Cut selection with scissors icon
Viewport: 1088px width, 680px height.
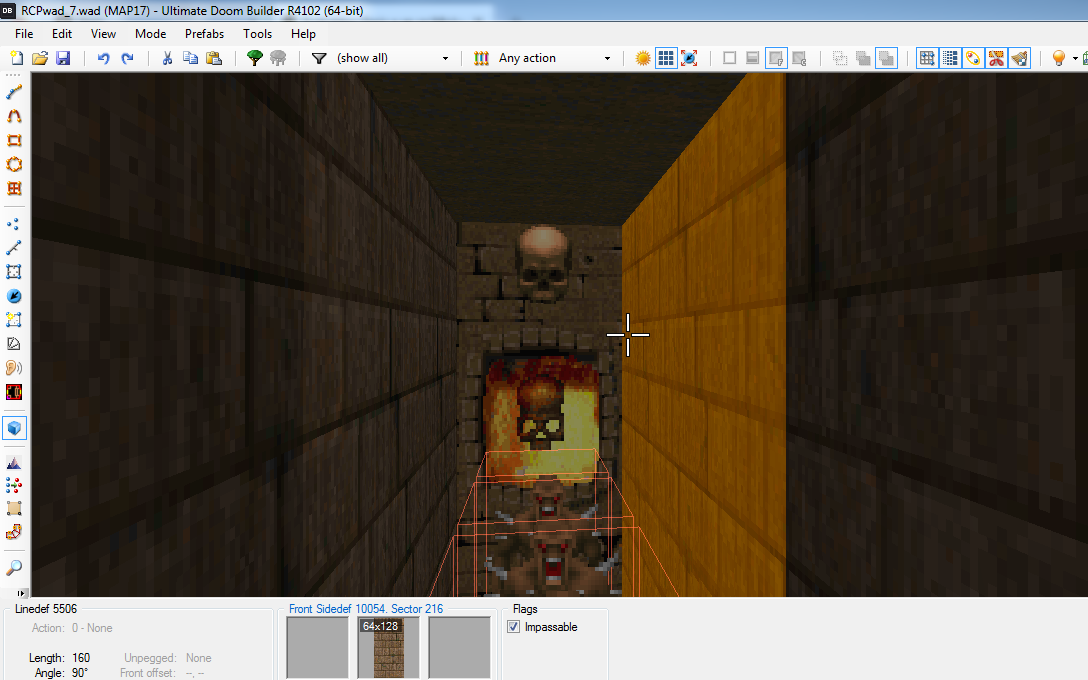click(x=167, y=58)
